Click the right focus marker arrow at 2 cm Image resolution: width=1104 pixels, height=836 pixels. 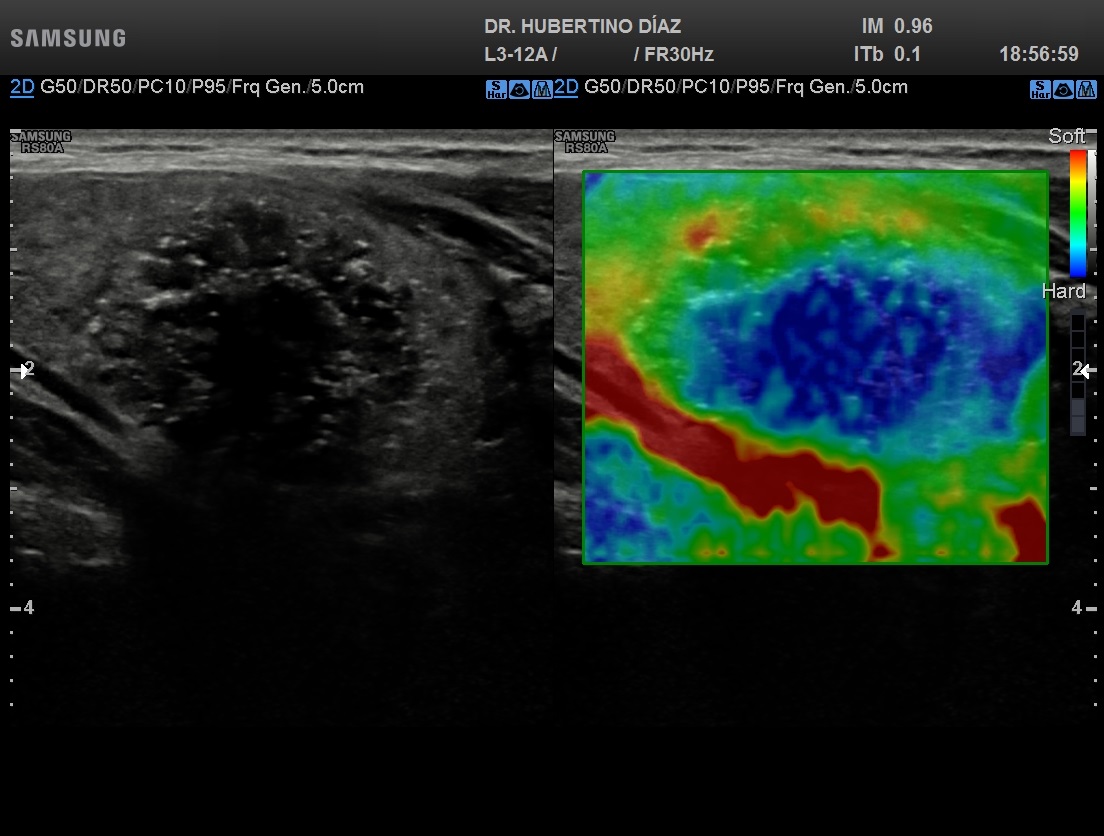tap(1086, 370)
